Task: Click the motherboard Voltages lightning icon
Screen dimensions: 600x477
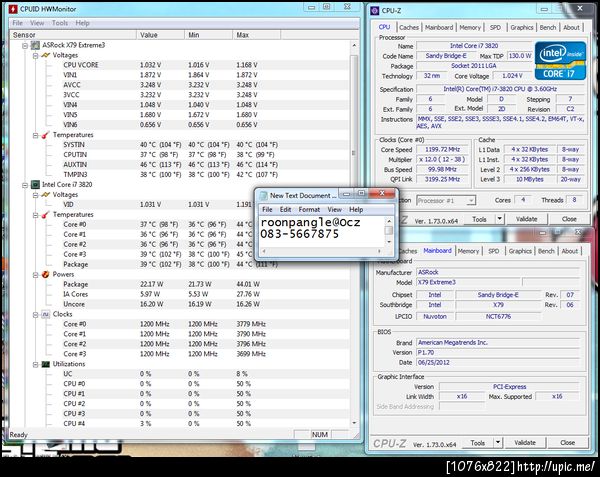Action: coord(45,55)
